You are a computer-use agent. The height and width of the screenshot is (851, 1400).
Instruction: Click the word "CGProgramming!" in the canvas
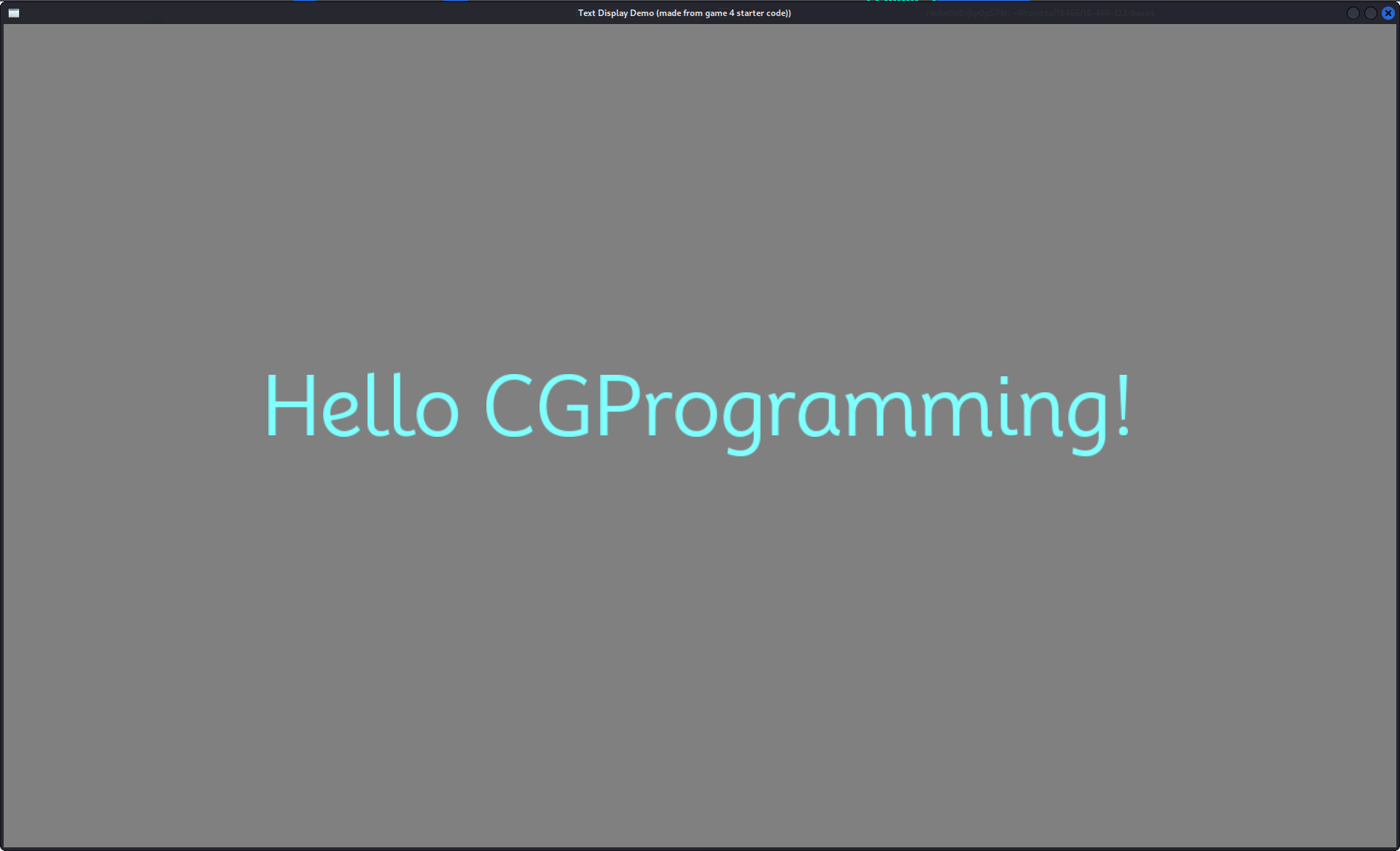806,407
